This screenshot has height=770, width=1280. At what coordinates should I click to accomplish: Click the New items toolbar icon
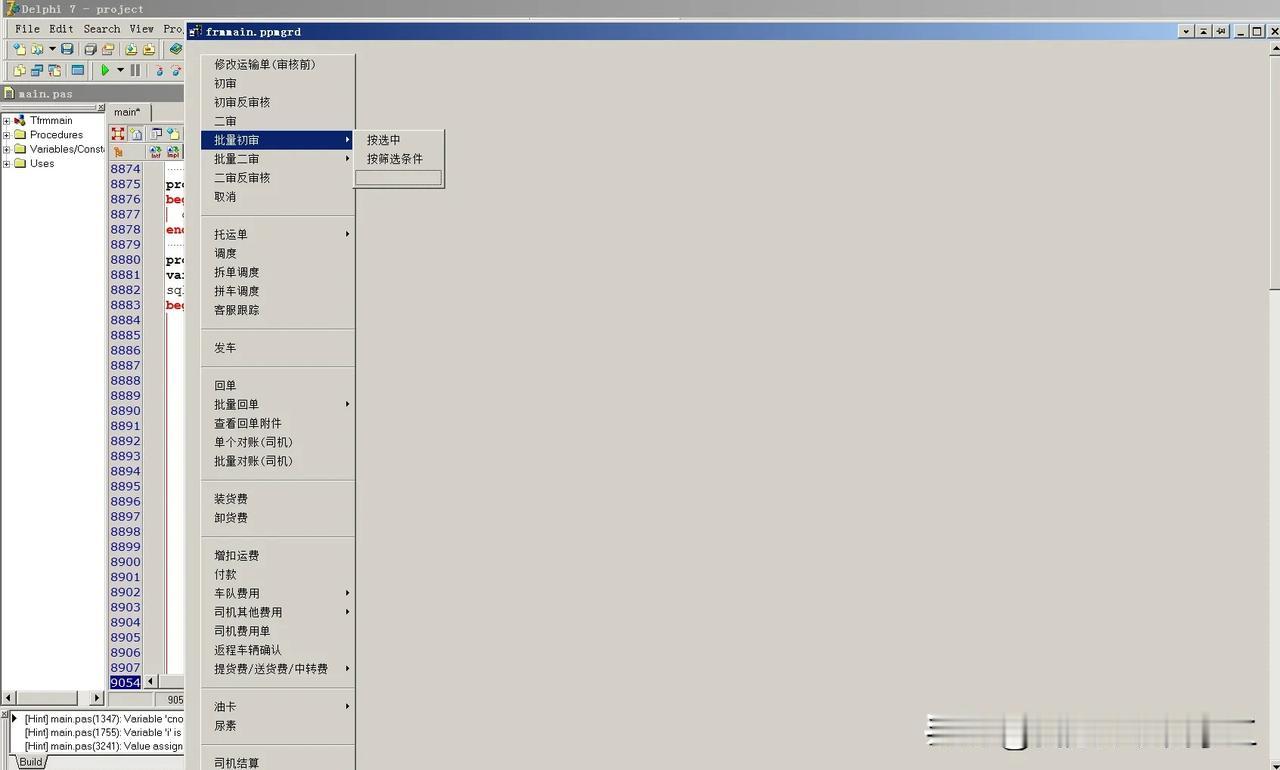[19, 48]
